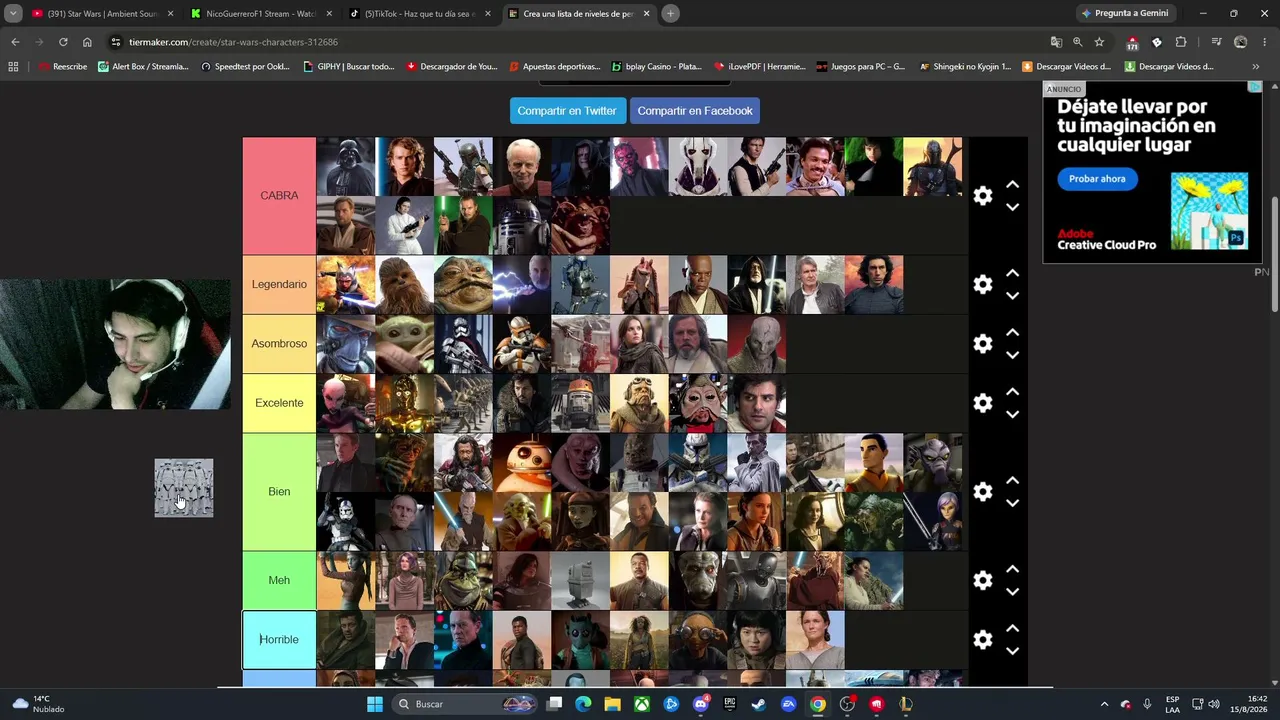Move Meh tier up with arrow
This screenshot has width=1280, height=720.
tap(1012, 569)
